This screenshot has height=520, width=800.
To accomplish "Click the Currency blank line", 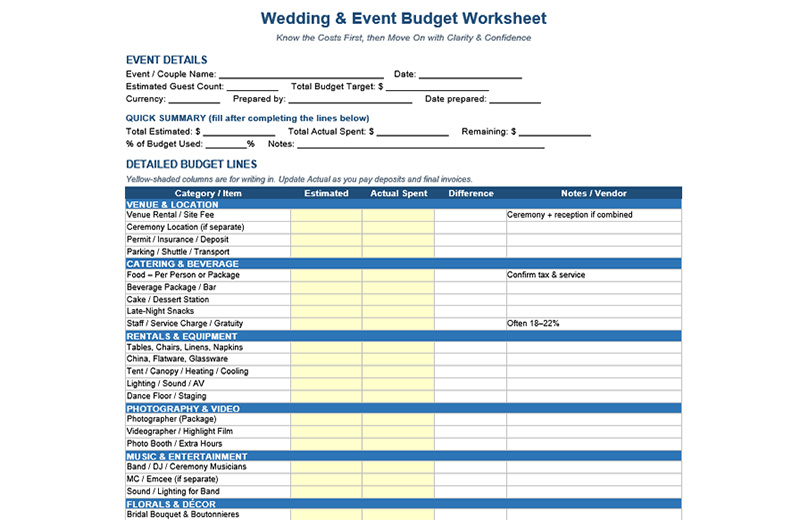I will [194, 100].
